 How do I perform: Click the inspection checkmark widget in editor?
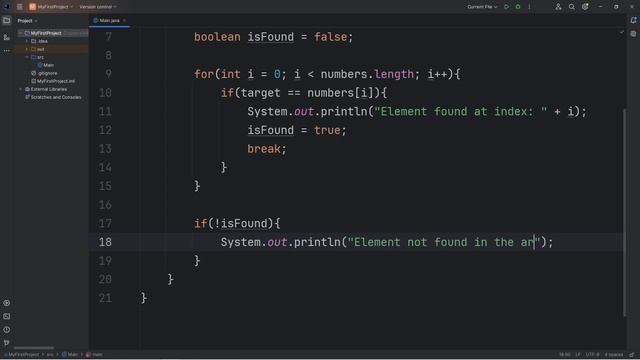pos(621,32)
